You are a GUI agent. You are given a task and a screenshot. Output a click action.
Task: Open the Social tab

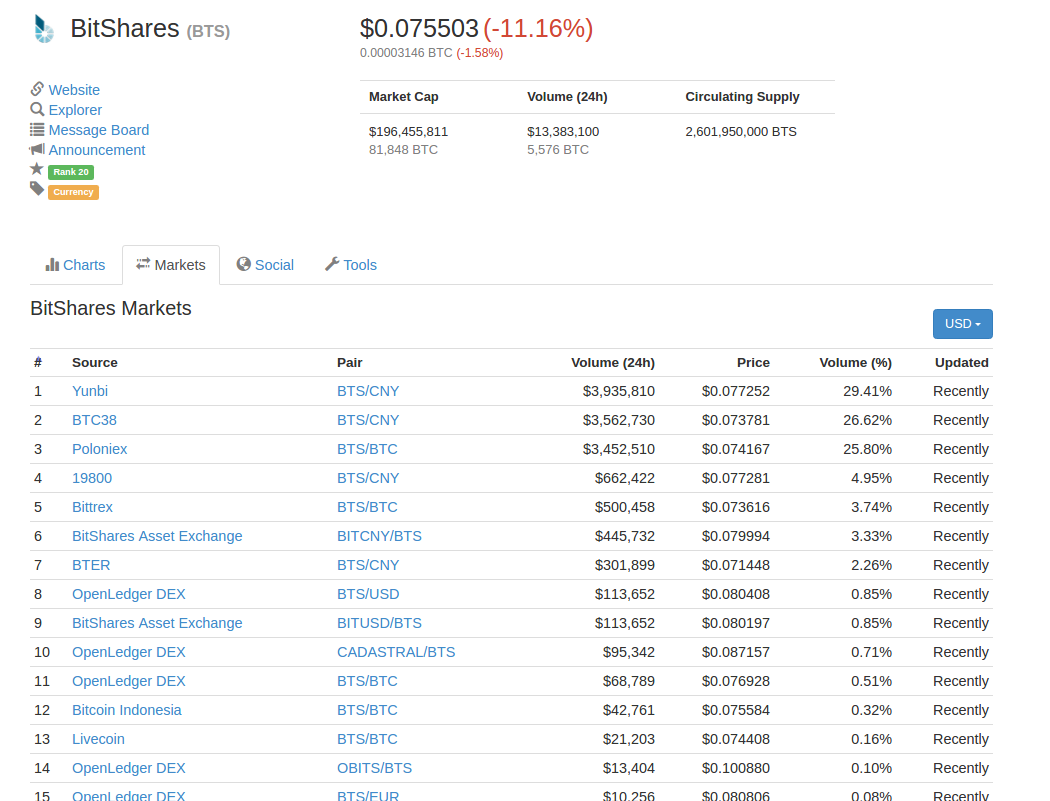tap(265, 265)
